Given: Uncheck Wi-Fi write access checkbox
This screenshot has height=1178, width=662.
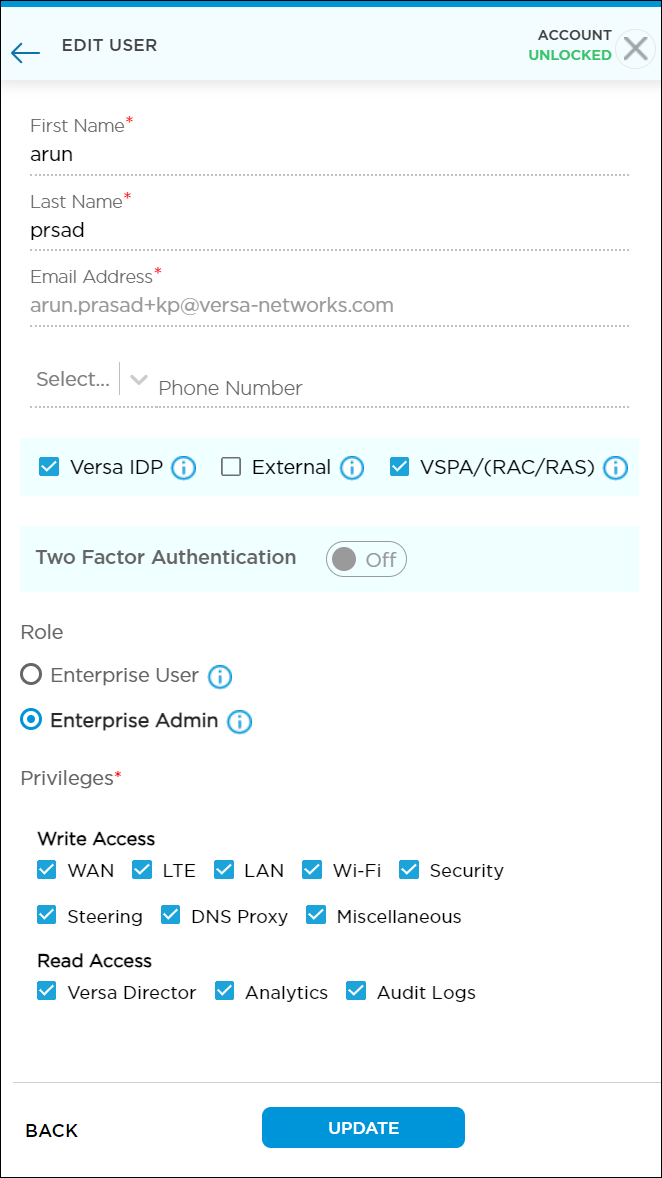Looking at the screenshot, I should tap(312, 870).
